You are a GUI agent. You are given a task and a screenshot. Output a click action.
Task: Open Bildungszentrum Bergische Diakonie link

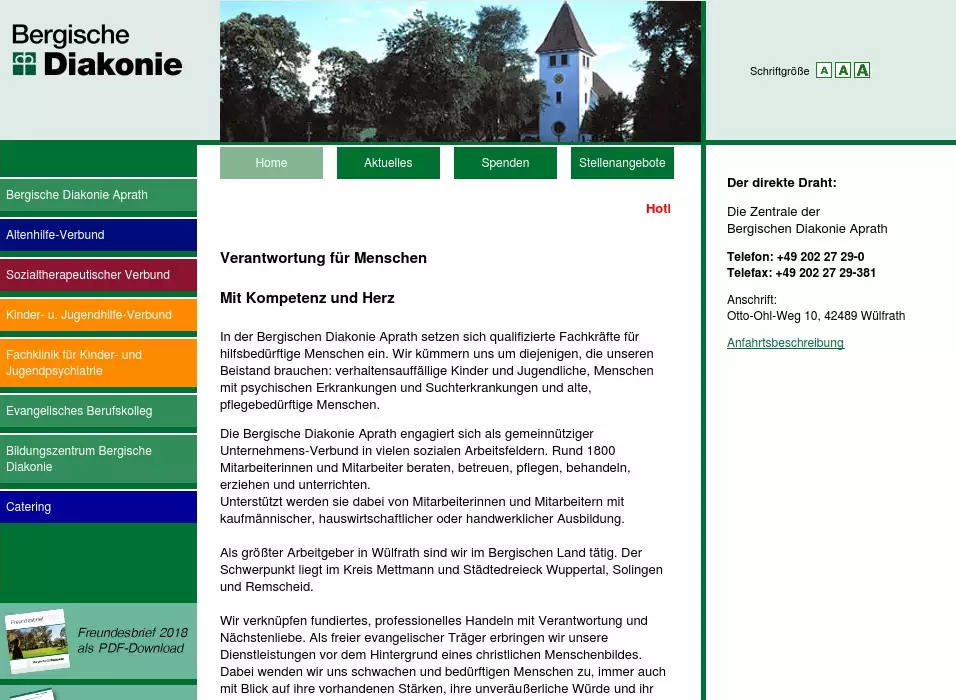98,459
